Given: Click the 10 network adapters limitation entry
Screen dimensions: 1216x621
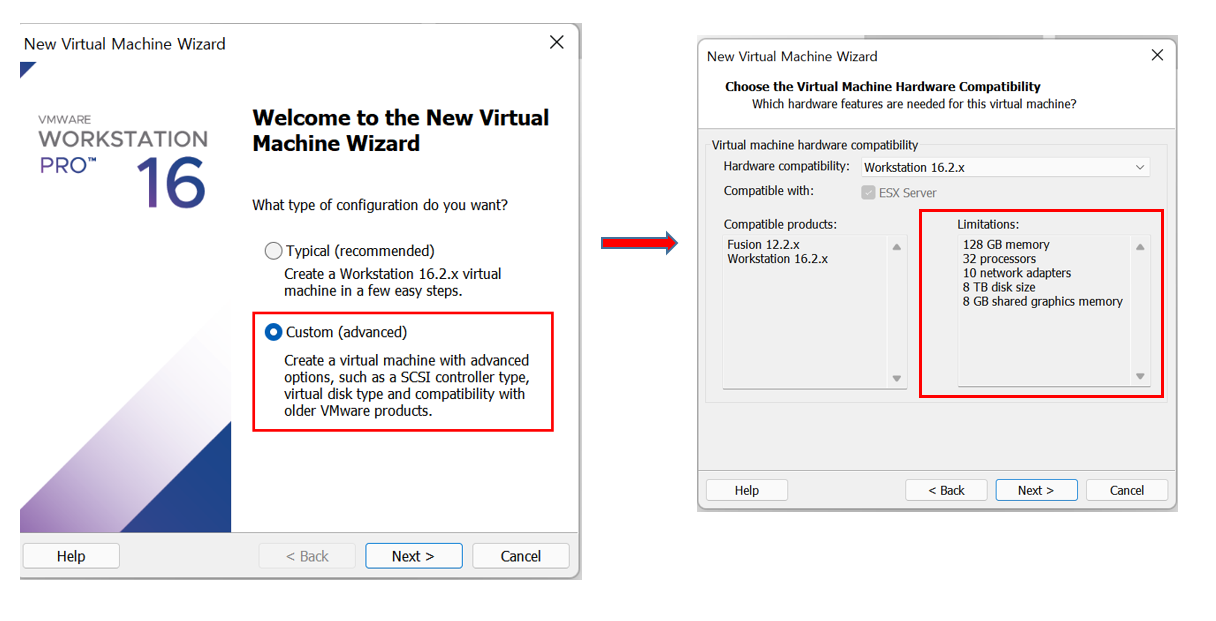Looking at the screenshot, I should click(1017, 273).
